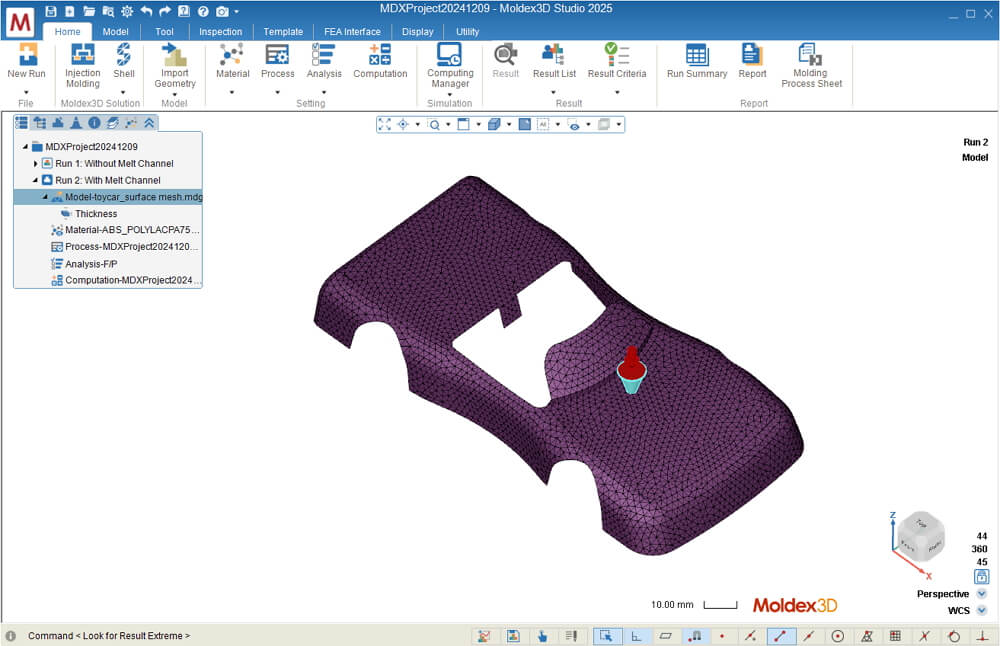1000x646 pixels.
Task: Click the view orientation cube
Action: 920,536
